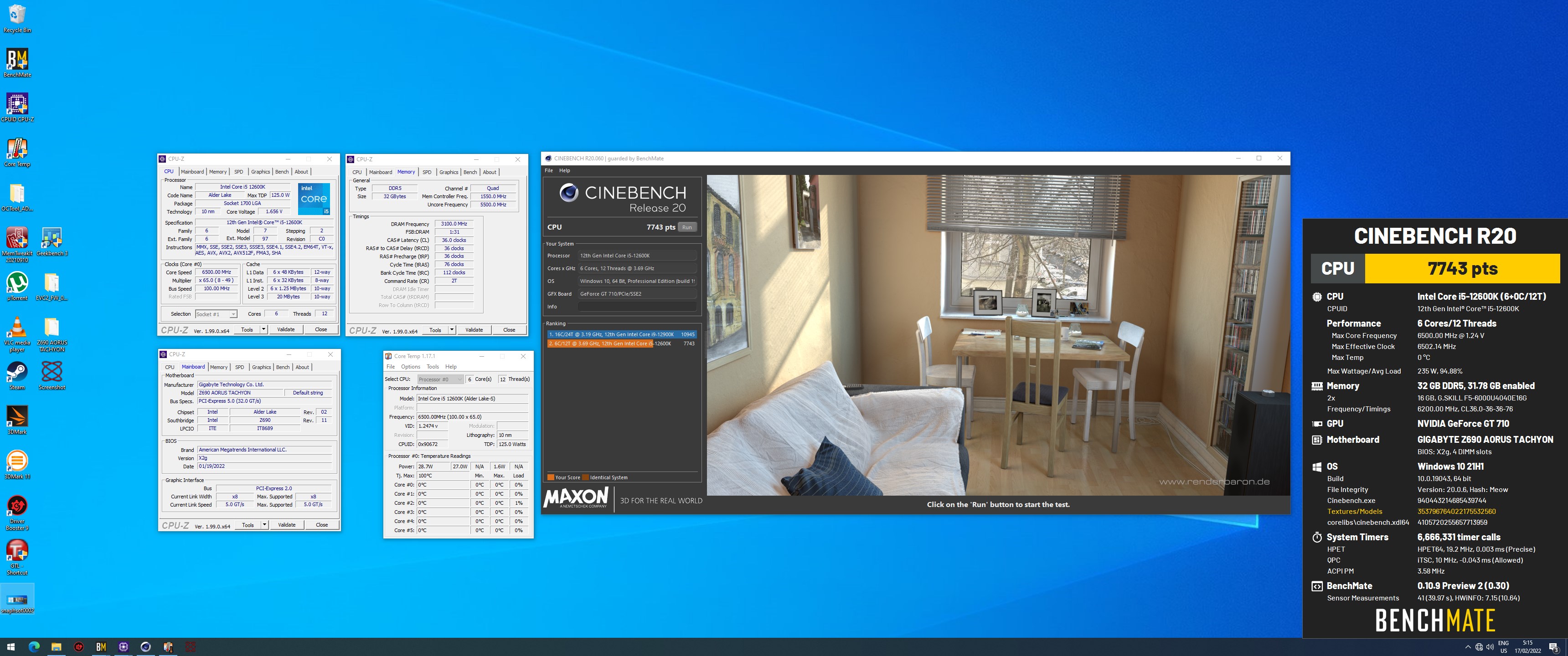Click the Run button in Cinebench
Screen dimensions: 1568x656
[686, 227]
